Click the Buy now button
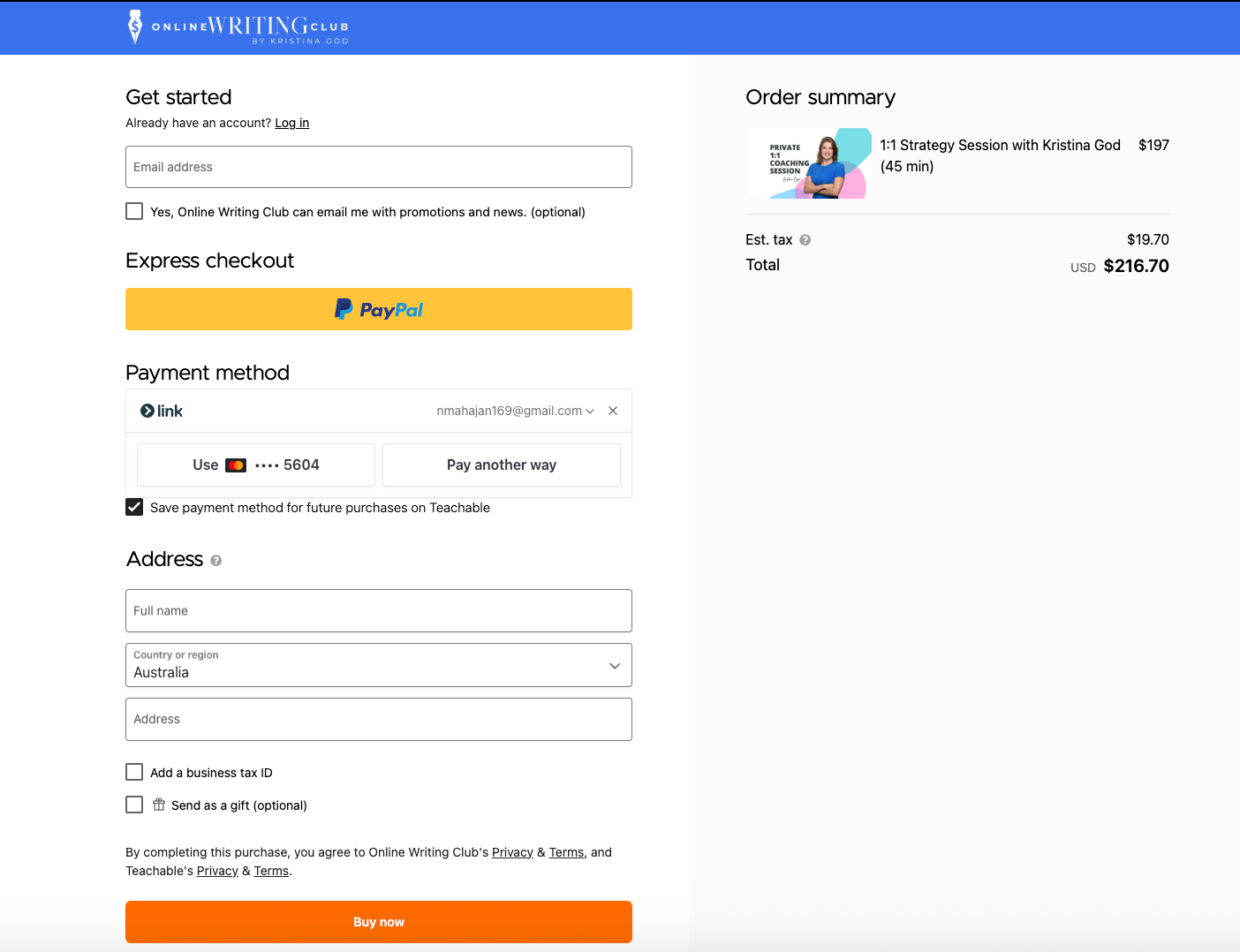 pyautogui.click(x=378, y=921)
